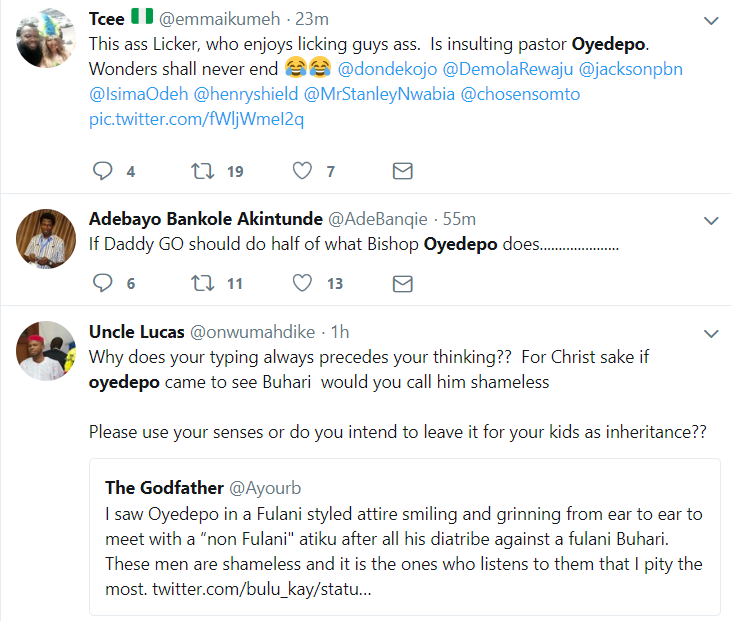Send Tcee's tweet via direct message
Viewport: 732px width, 621px height.
402,171
